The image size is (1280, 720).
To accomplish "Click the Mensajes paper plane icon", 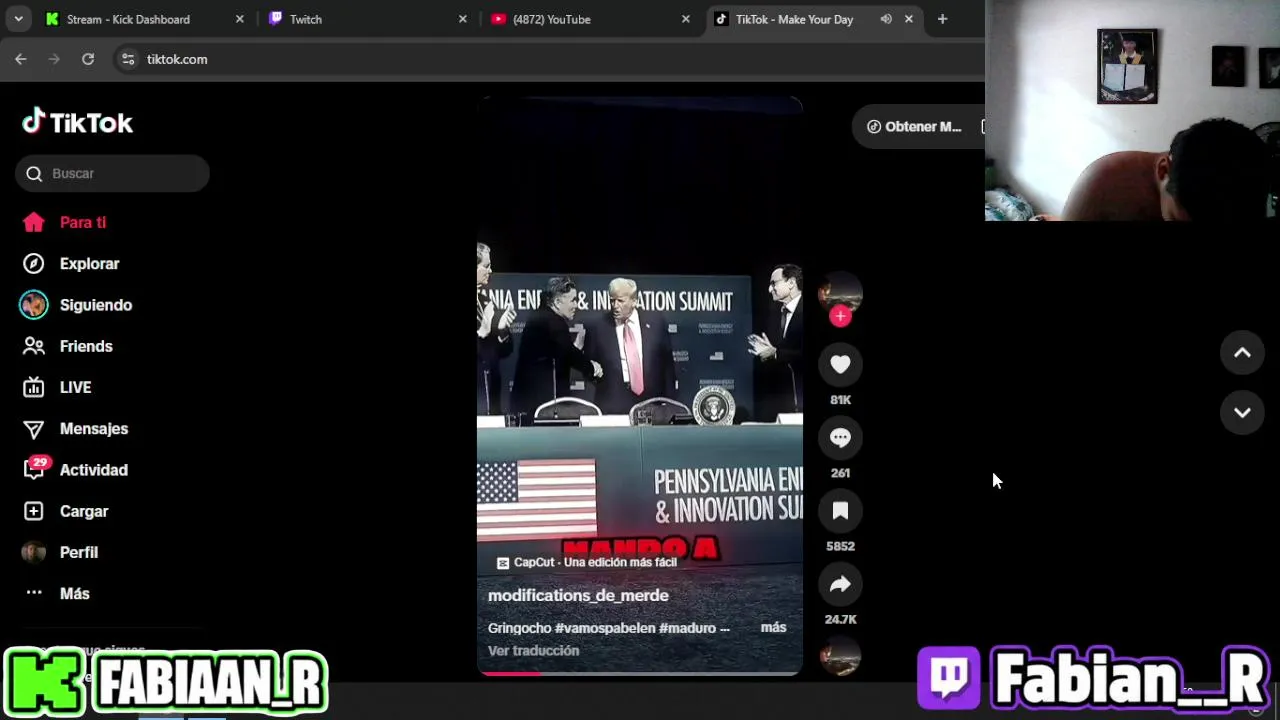I will 34,429.
